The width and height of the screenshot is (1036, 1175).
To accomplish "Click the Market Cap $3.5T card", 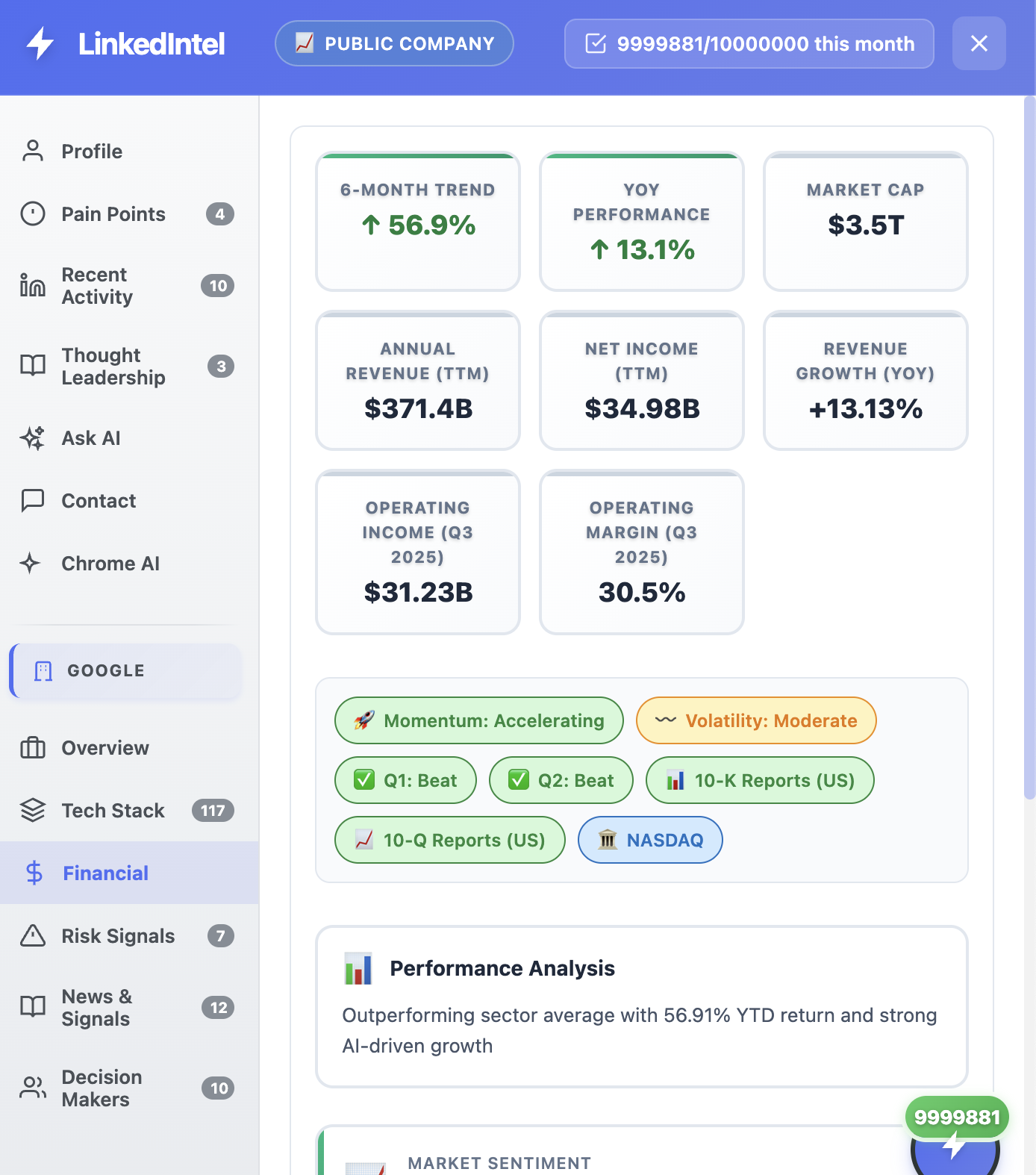I will pyautogui.click(x=866, y=222).
